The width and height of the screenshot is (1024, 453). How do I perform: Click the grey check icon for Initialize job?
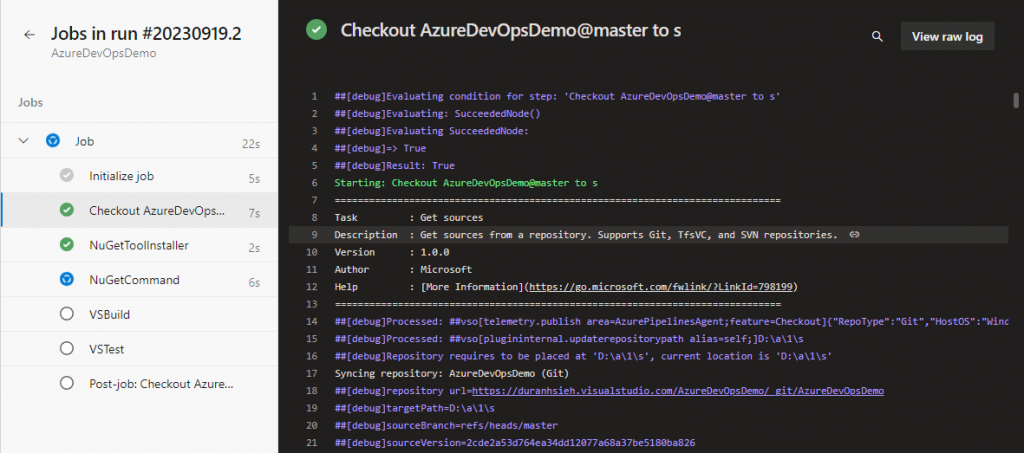[x=66, y=176]
